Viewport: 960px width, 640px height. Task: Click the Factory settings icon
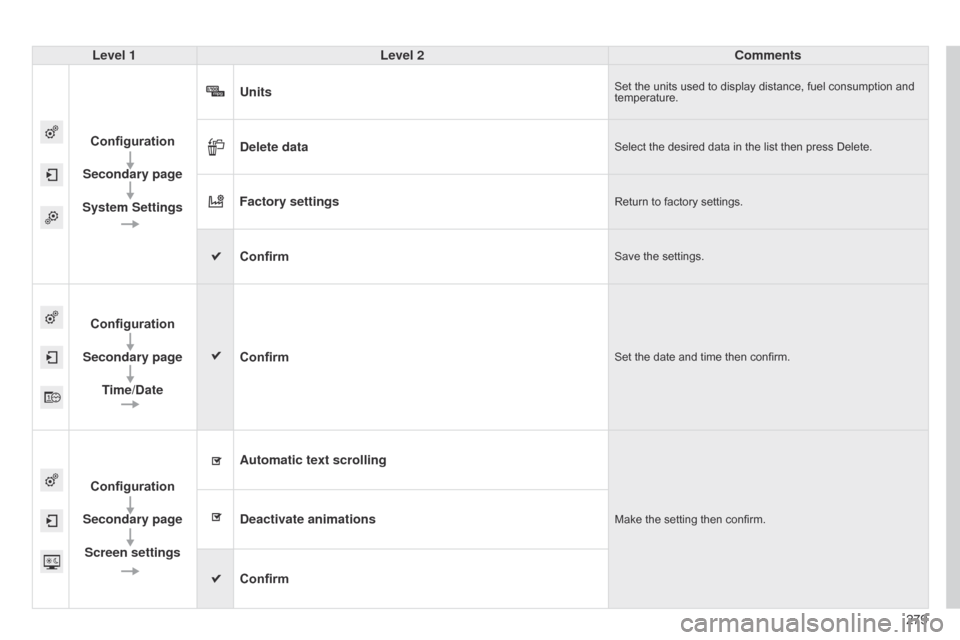[x=215, y=201]
